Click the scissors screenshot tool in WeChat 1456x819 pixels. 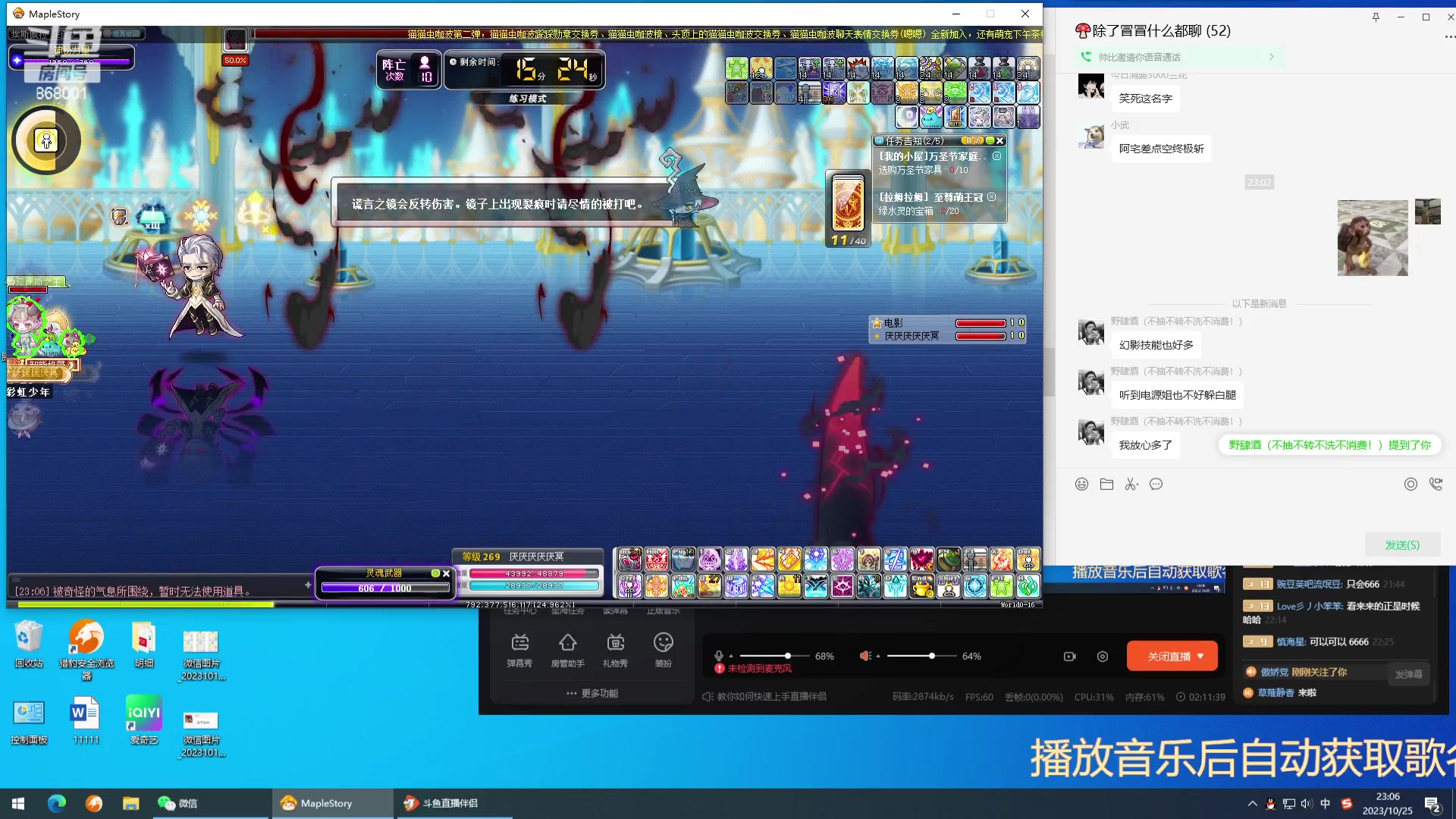(x=1131, y=484)
